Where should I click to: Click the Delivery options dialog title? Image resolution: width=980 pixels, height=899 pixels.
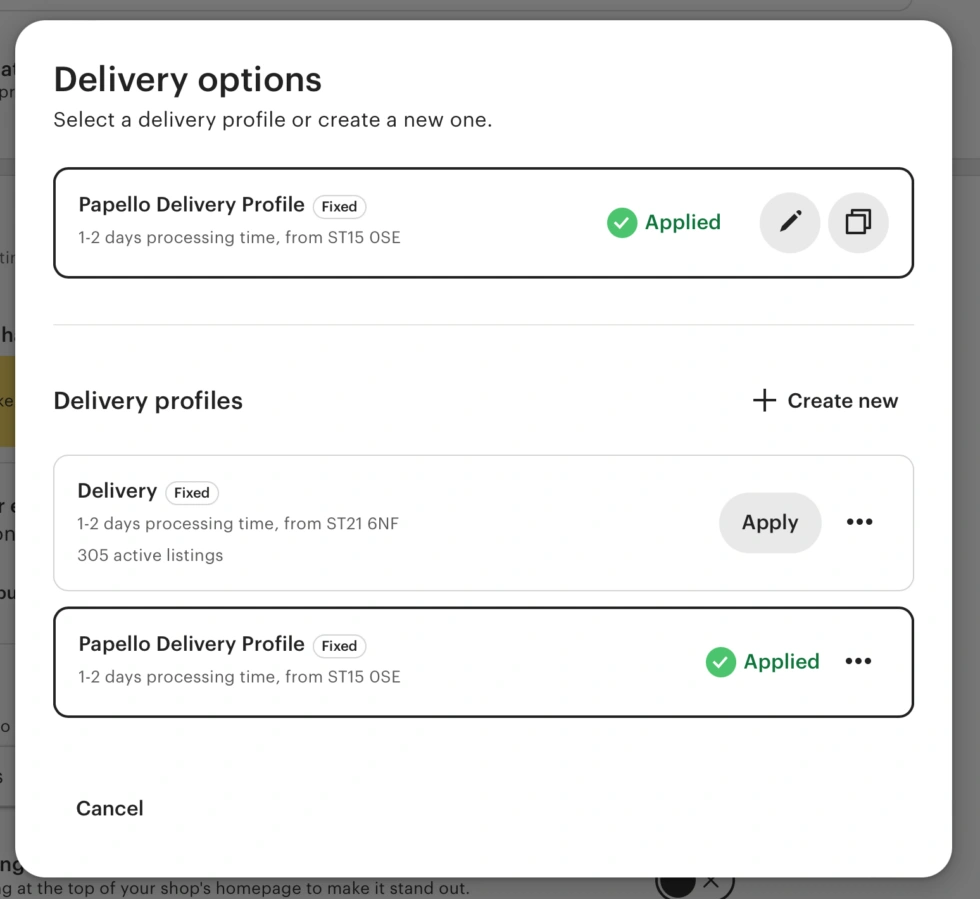(188, 80)
